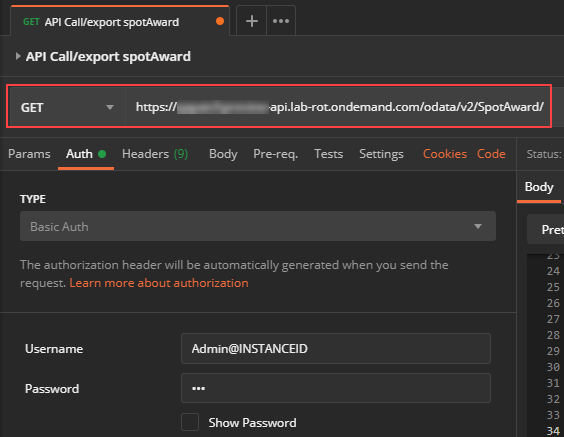The image size is (564, 437).
Task: Select the response Body tab
Action: (538, 187)
